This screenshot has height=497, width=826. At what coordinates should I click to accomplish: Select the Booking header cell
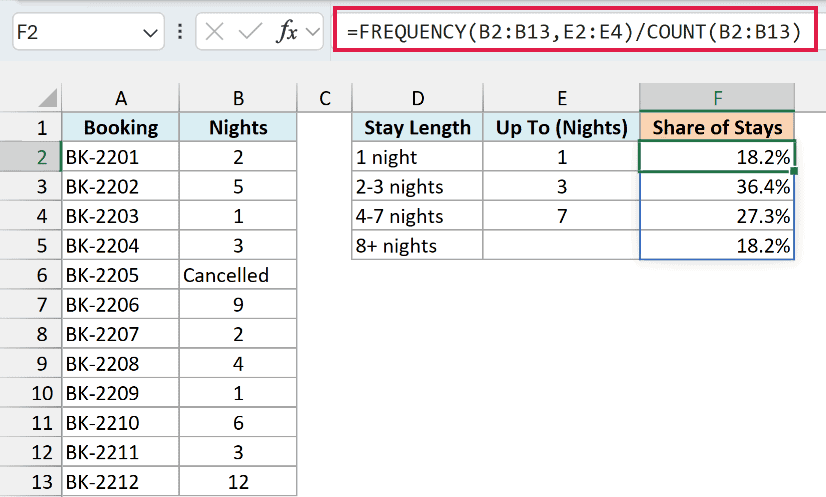[x=121, y=128]
